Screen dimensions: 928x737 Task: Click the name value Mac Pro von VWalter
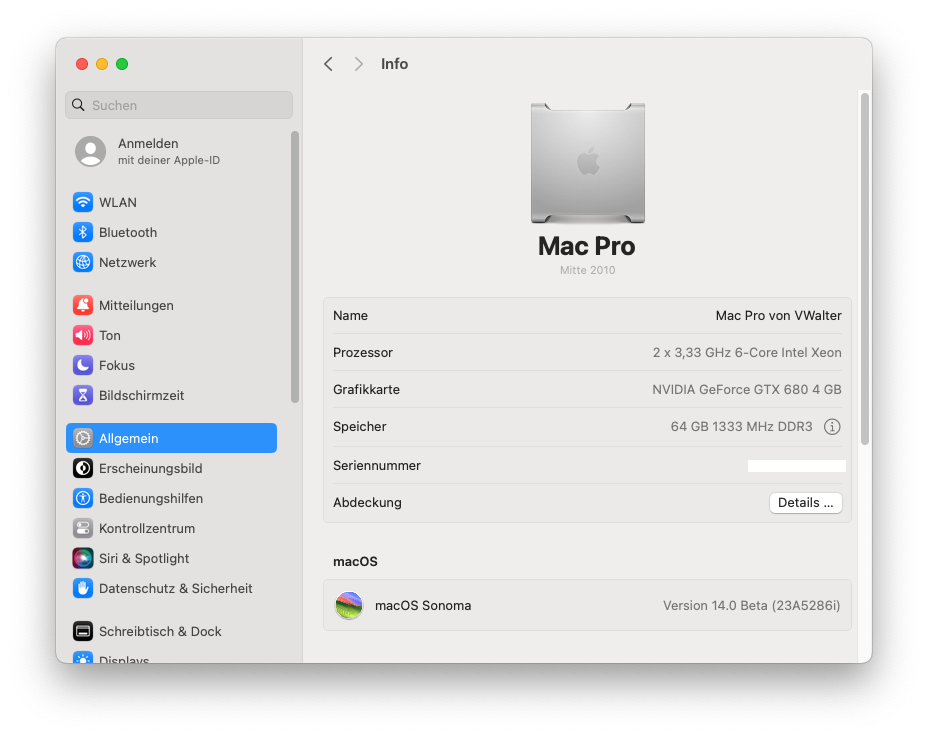coord(778,316)
